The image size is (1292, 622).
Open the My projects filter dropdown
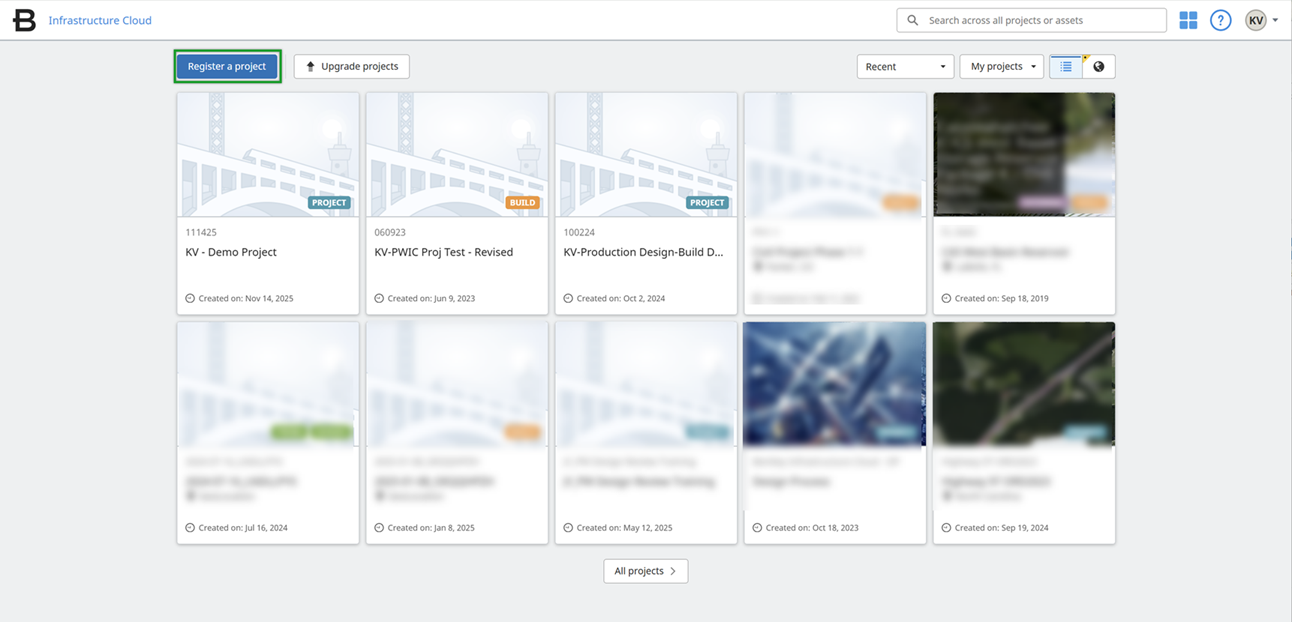(x=1001, y=66)
